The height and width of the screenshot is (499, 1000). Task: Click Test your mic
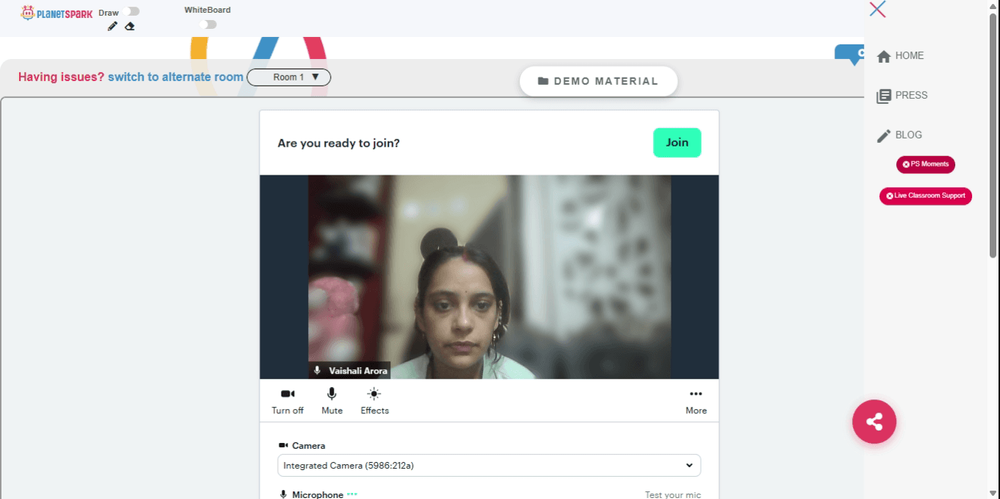pos(673,495)
